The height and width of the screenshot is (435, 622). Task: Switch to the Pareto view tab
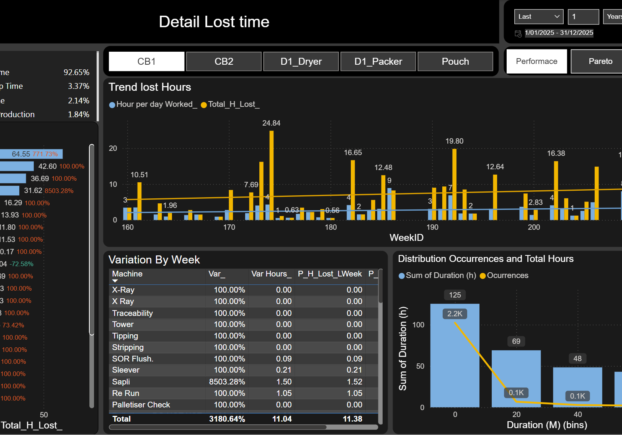click(x=597, y=61)
